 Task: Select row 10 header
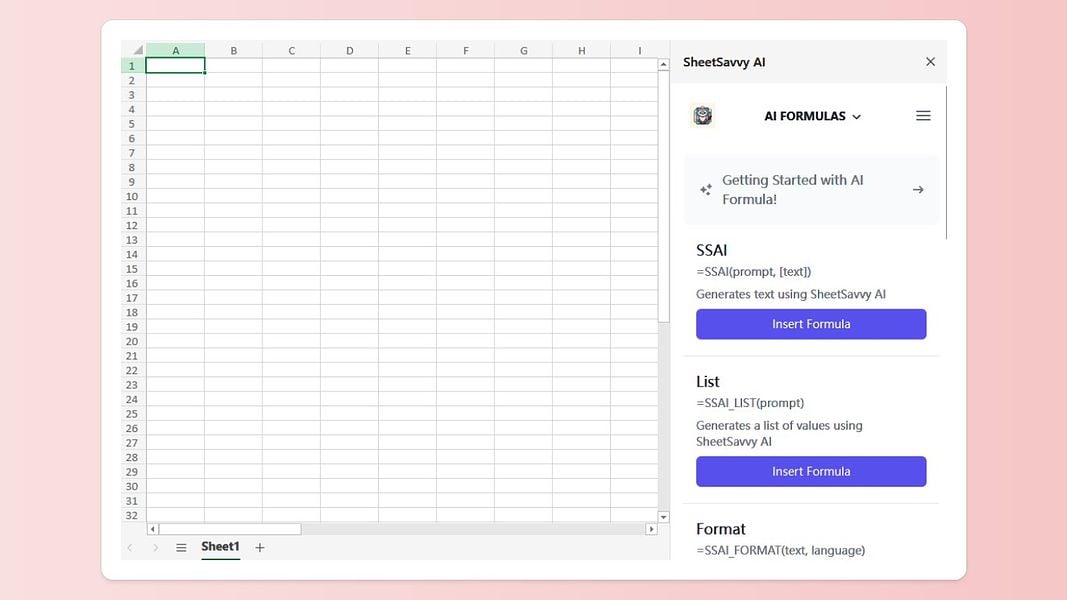(133, 197)
